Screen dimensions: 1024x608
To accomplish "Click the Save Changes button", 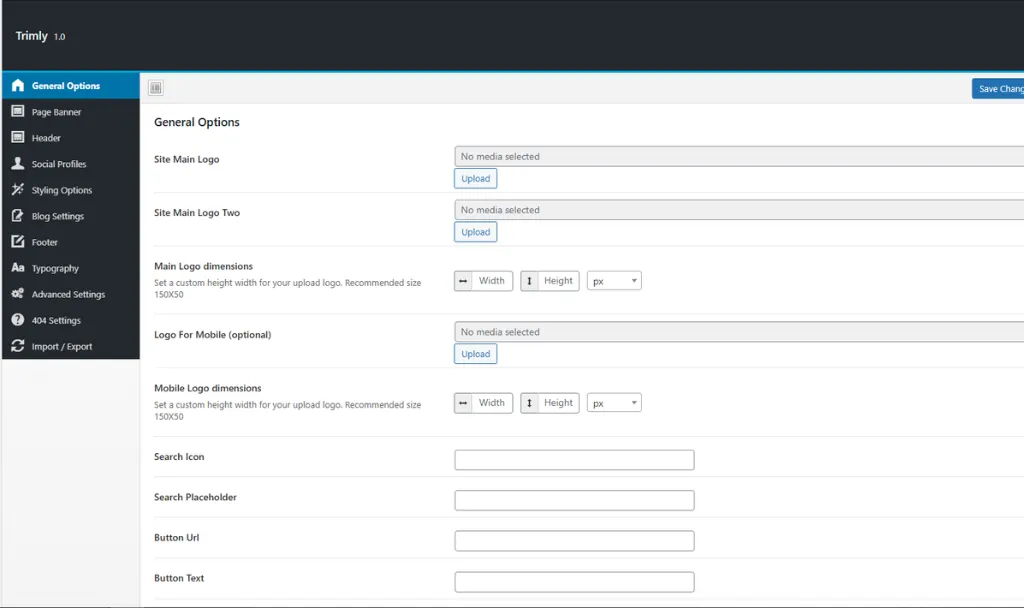I will click(x=998, y=89).
